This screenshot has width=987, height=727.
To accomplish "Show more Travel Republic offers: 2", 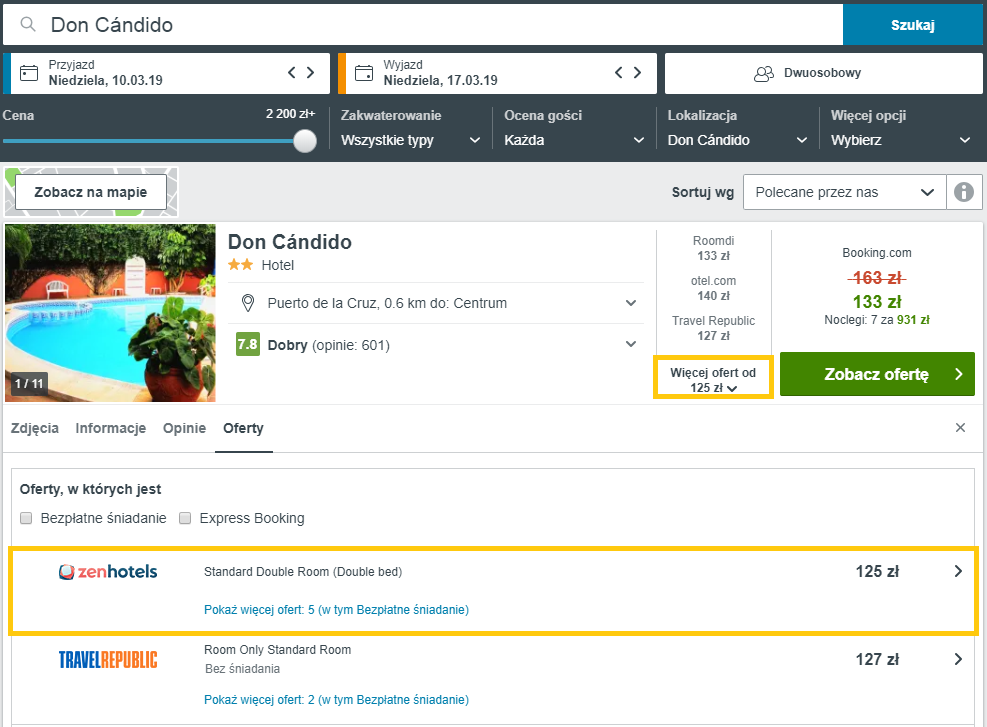I will pyautogui.click(x=336, y=699).
